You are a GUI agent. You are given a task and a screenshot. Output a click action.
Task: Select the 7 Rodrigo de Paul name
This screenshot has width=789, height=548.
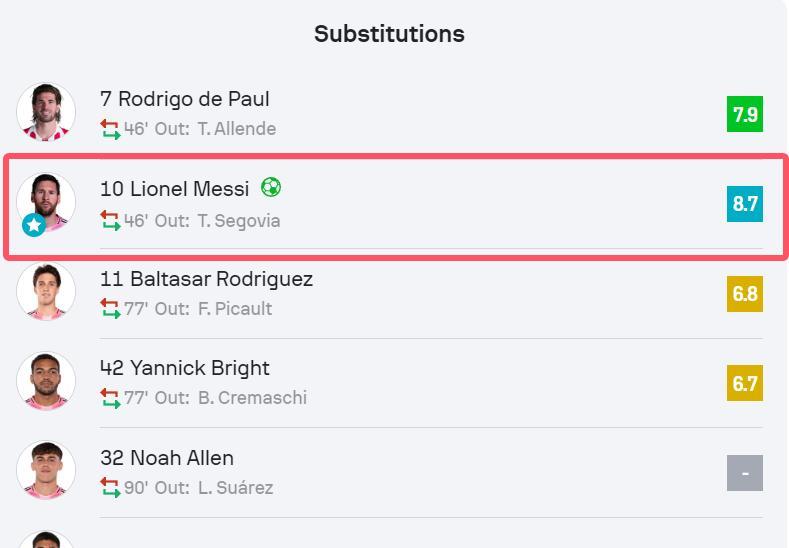click(x=185, y=99)
